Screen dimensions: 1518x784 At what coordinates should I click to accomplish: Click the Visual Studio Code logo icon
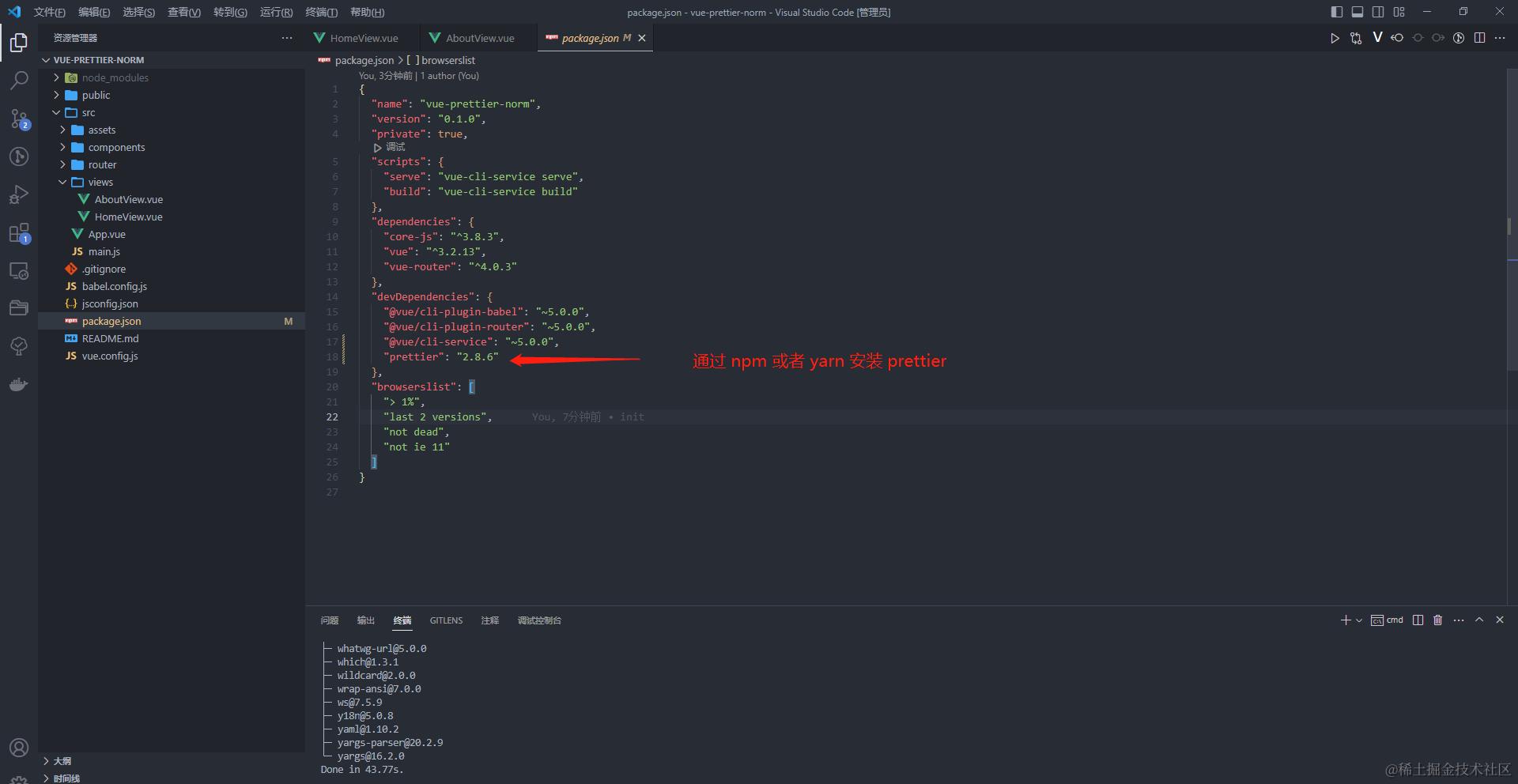14,12
